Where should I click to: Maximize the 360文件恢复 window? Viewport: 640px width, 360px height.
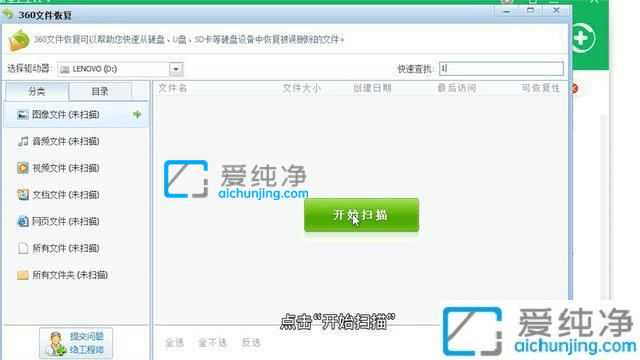pos(530,11)
